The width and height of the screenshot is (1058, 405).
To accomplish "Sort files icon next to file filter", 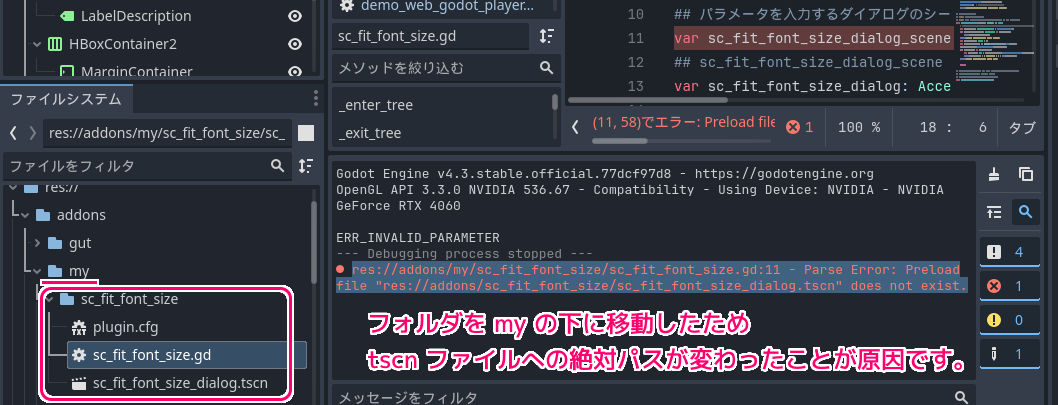I will click(x=306, y=166).
